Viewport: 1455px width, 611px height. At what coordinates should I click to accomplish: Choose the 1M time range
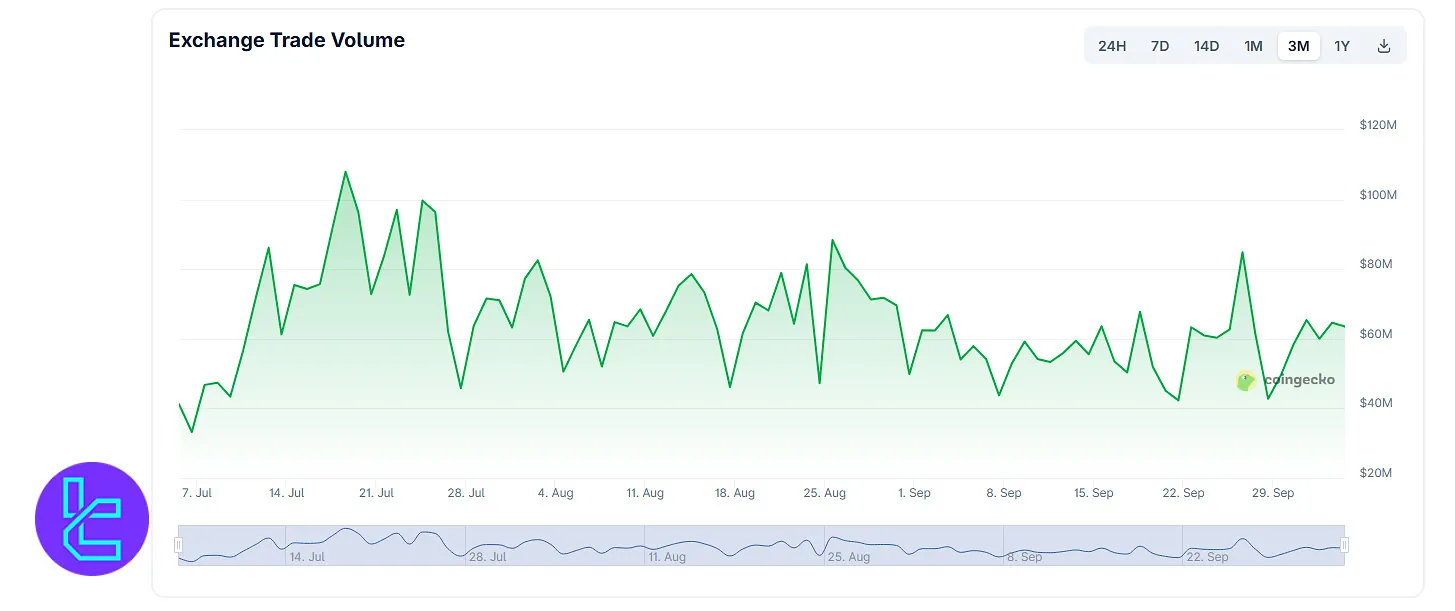point(1253,46)
